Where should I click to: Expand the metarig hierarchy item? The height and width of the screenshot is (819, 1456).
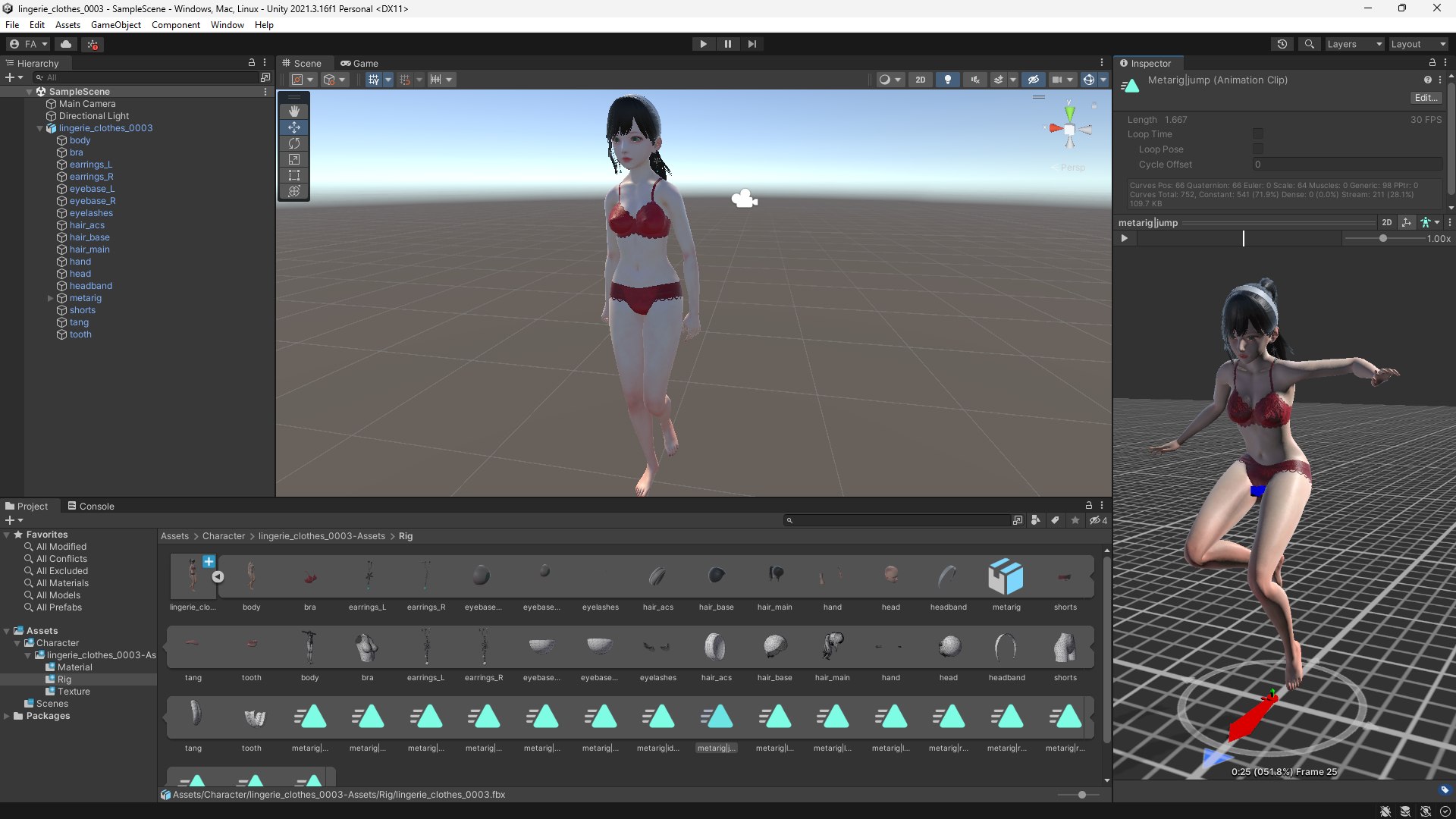pyautogui.click(x=51, y=298)
